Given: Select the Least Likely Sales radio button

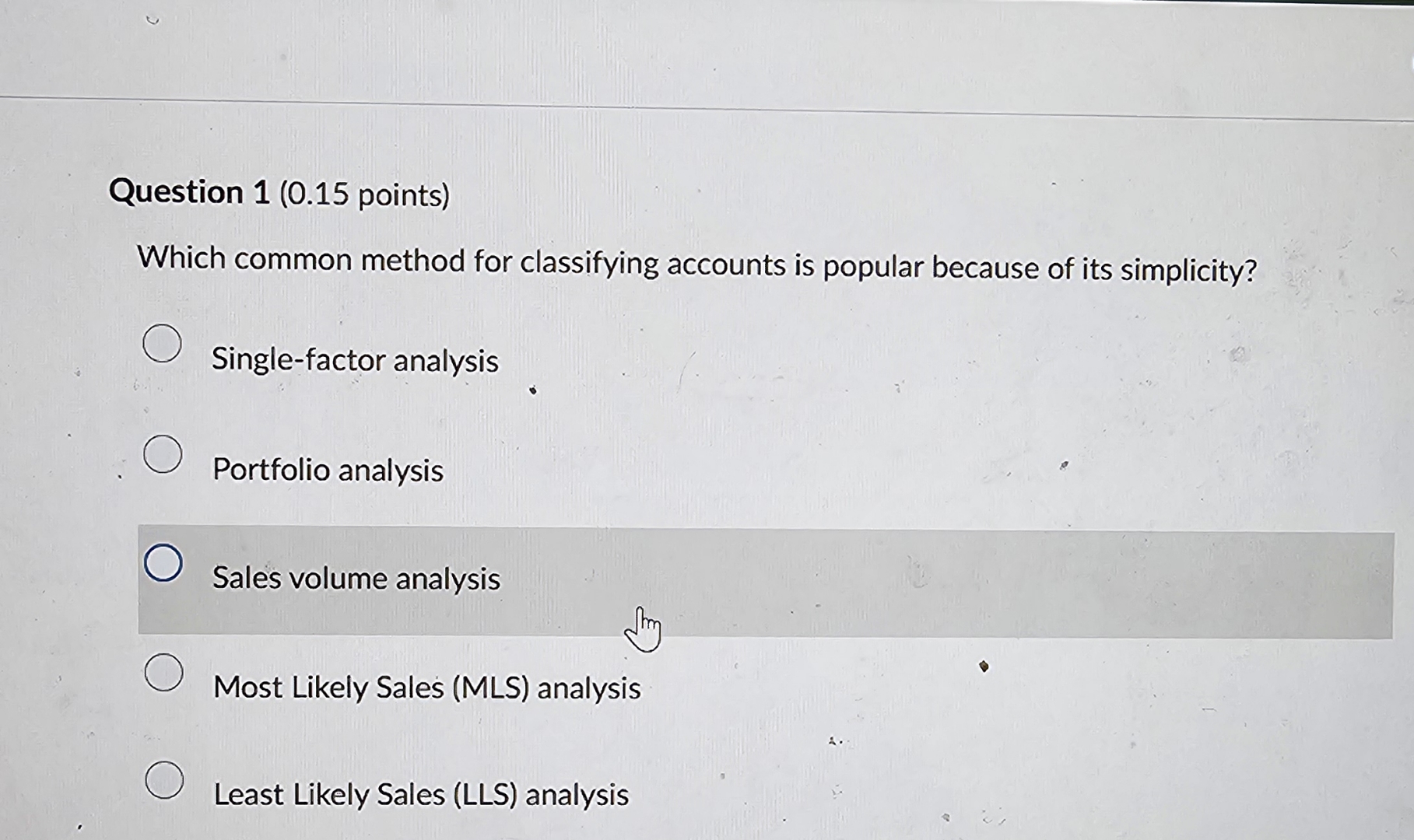Looking at the screenshot, I should (x=162, y=780).
